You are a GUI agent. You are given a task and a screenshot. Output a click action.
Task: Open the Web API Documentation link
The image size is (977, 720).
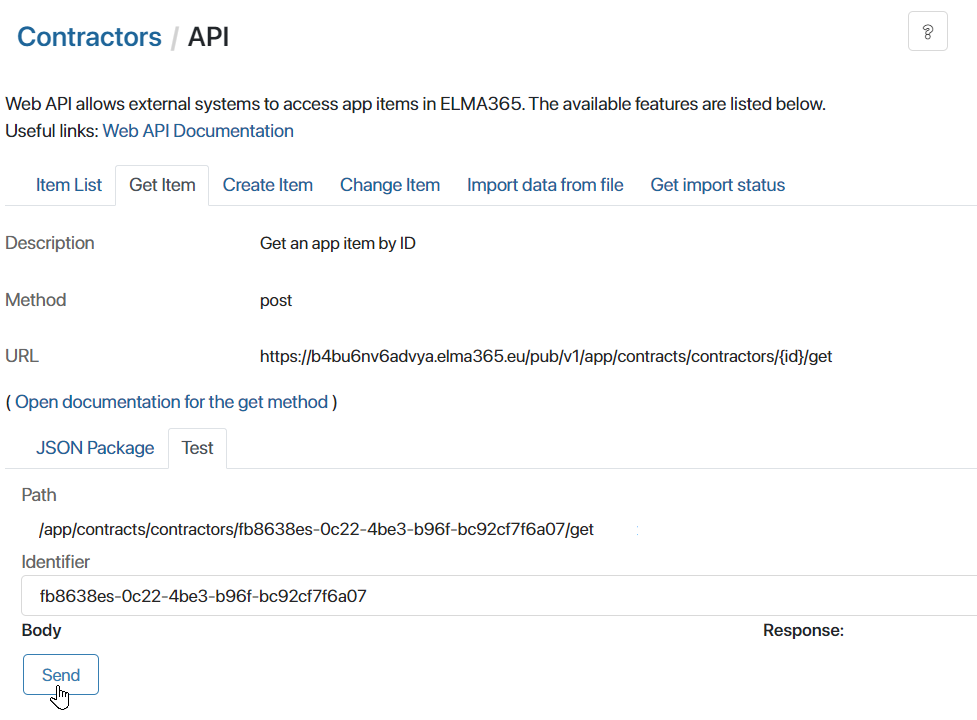tap(198, 131)
